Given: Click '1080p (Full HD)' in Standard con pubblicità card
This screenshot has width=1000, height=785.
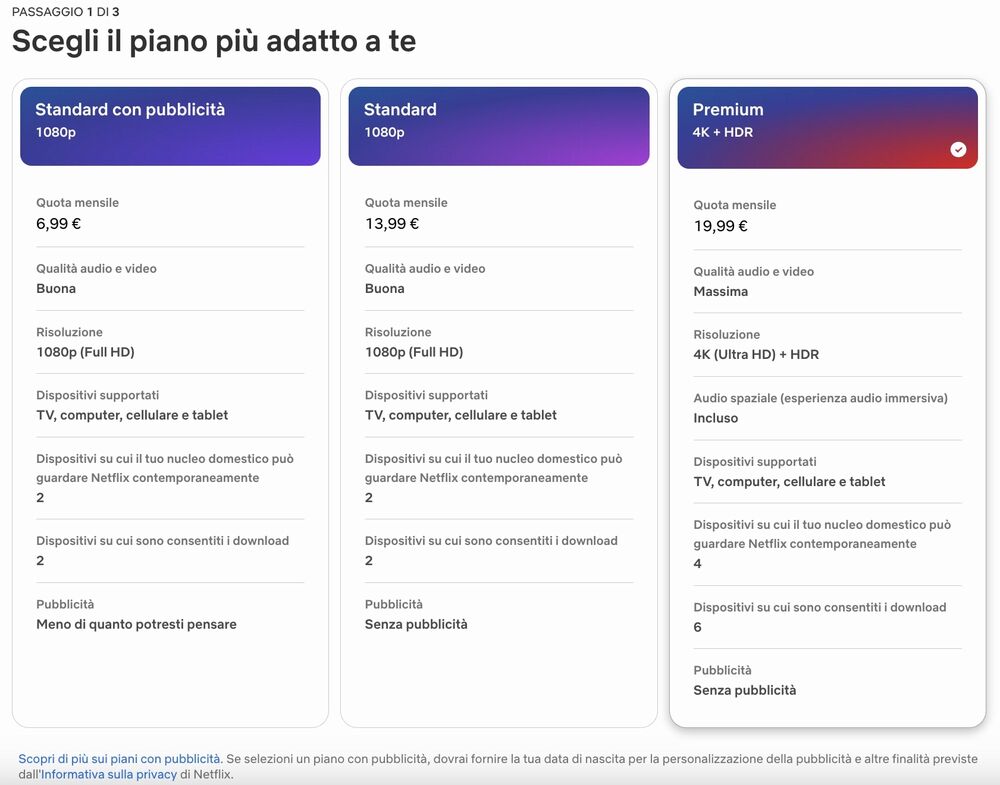Looking at the screenshot, I should (x=85, y=352).
